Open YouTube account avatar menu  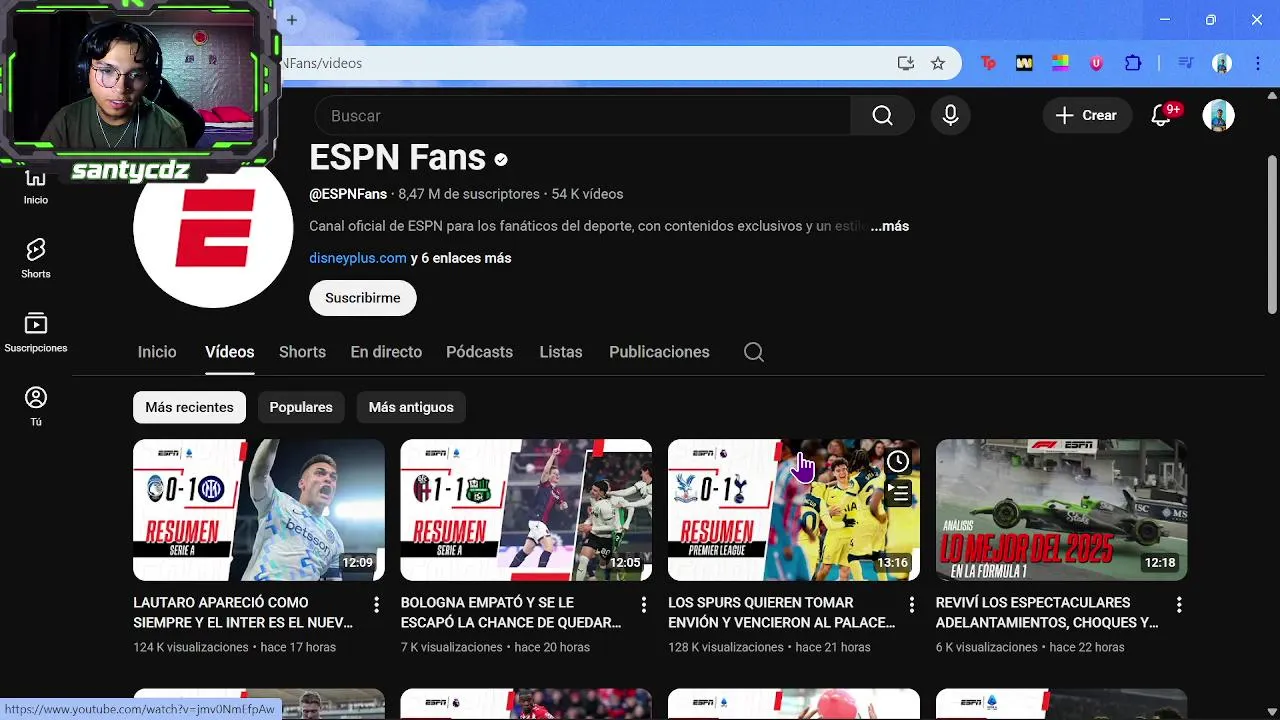(1218, 116)
